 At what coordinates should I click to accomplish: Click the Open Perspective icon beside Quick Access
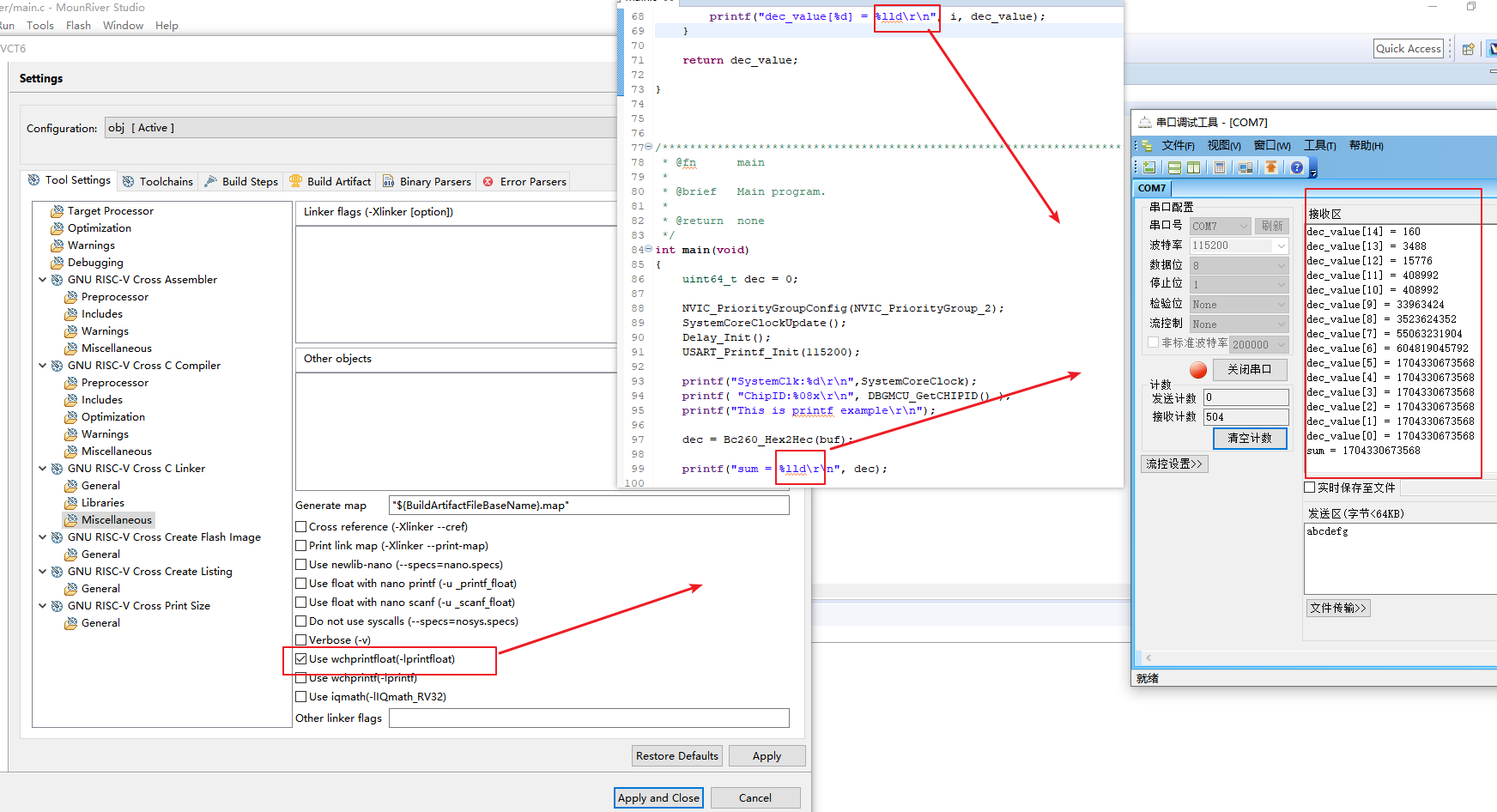[x=1468, y=49]
